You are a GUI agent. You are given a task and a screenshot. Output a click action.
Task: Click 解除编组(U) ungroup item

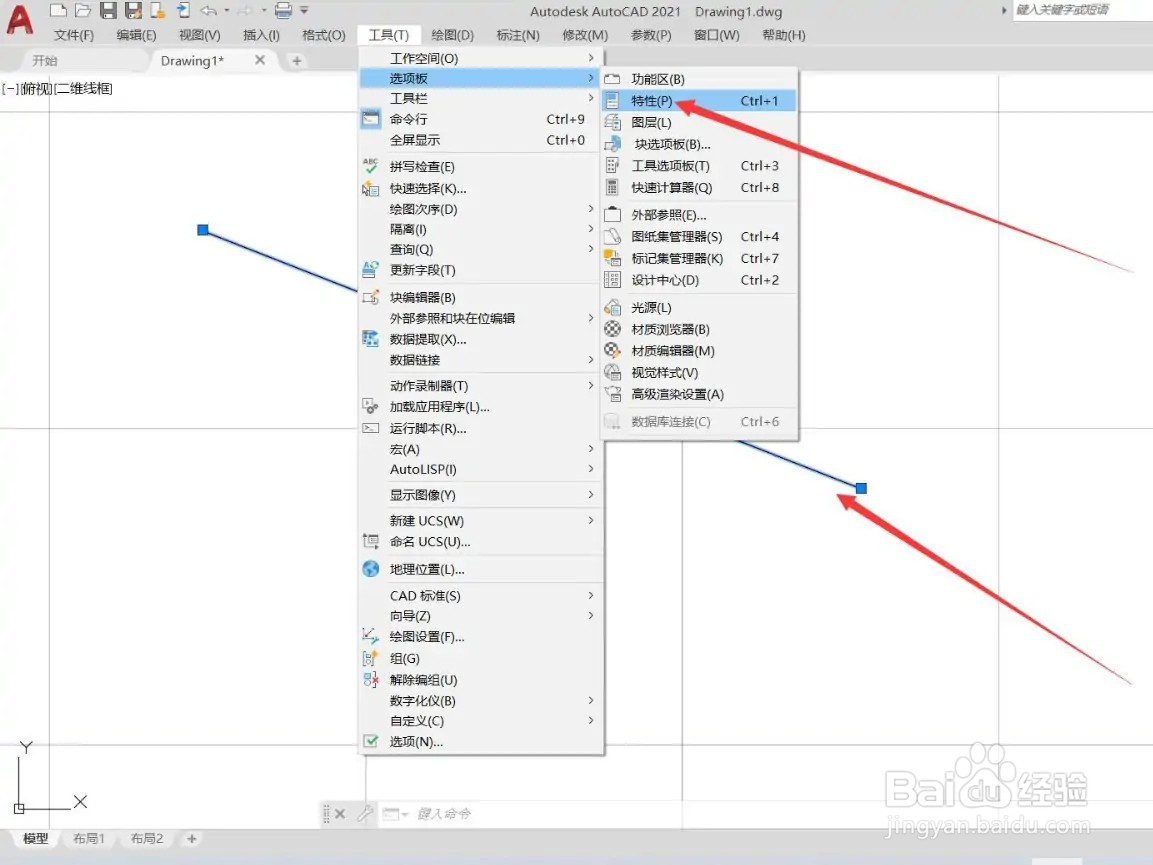(482, 680)
